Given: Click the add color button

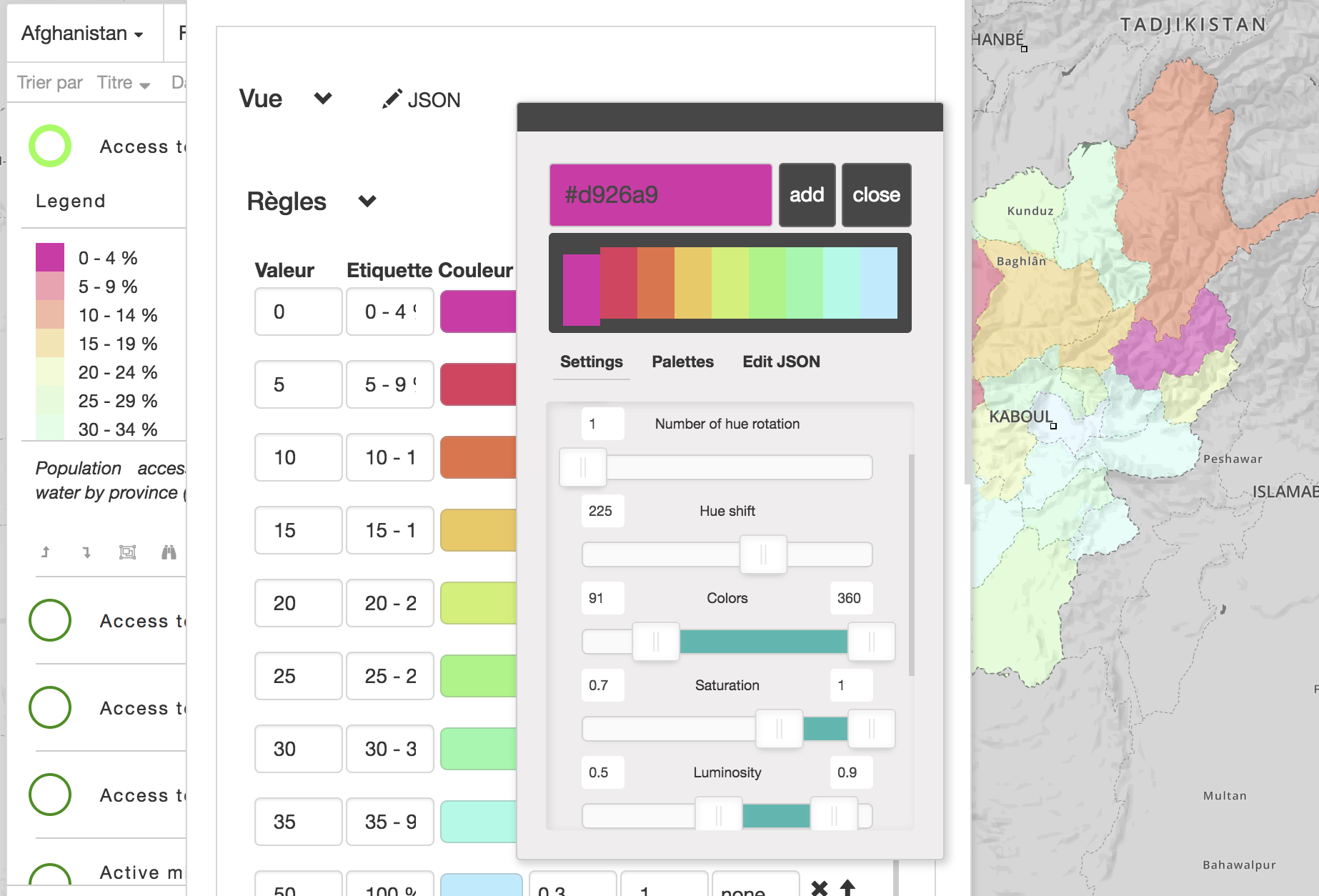Looking at the screenshot, I should (807, 194).
